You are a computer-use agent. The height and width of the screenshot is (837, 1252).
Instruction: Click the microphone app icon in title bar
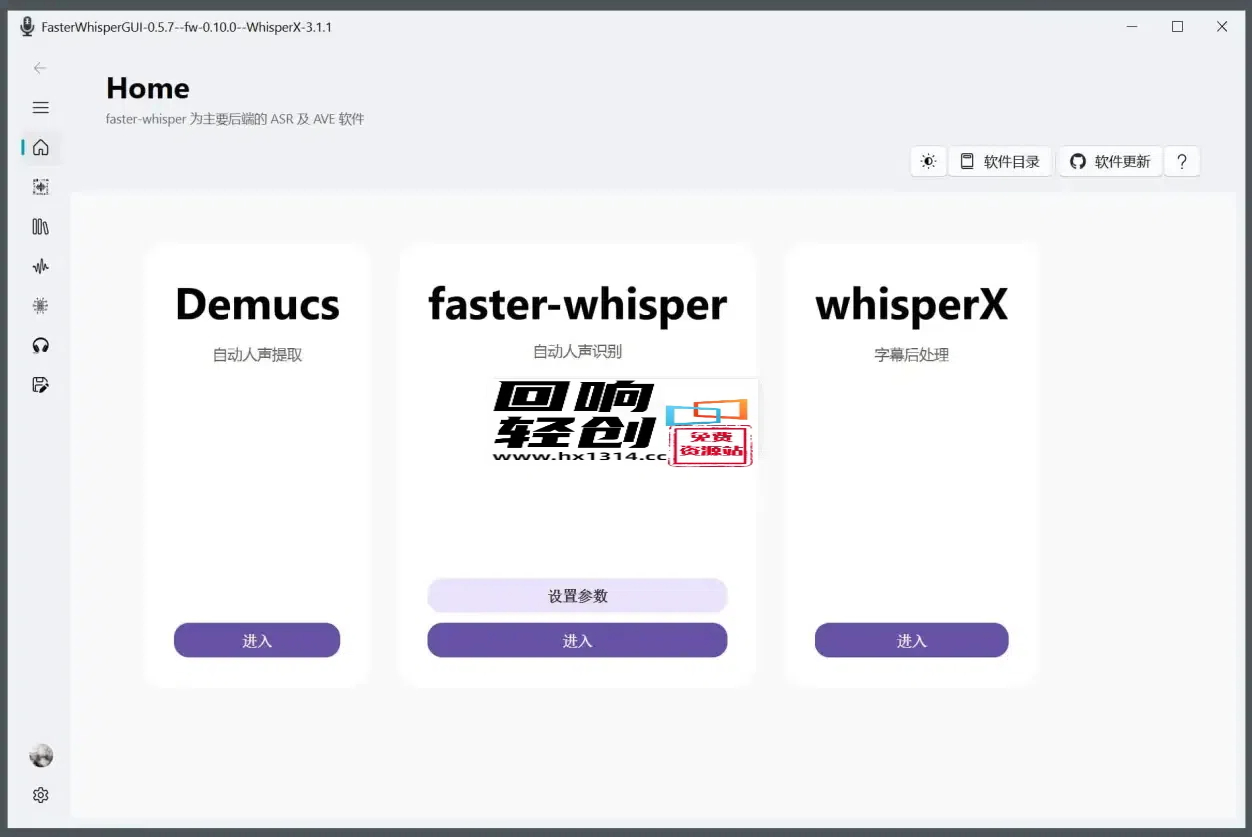27,27
